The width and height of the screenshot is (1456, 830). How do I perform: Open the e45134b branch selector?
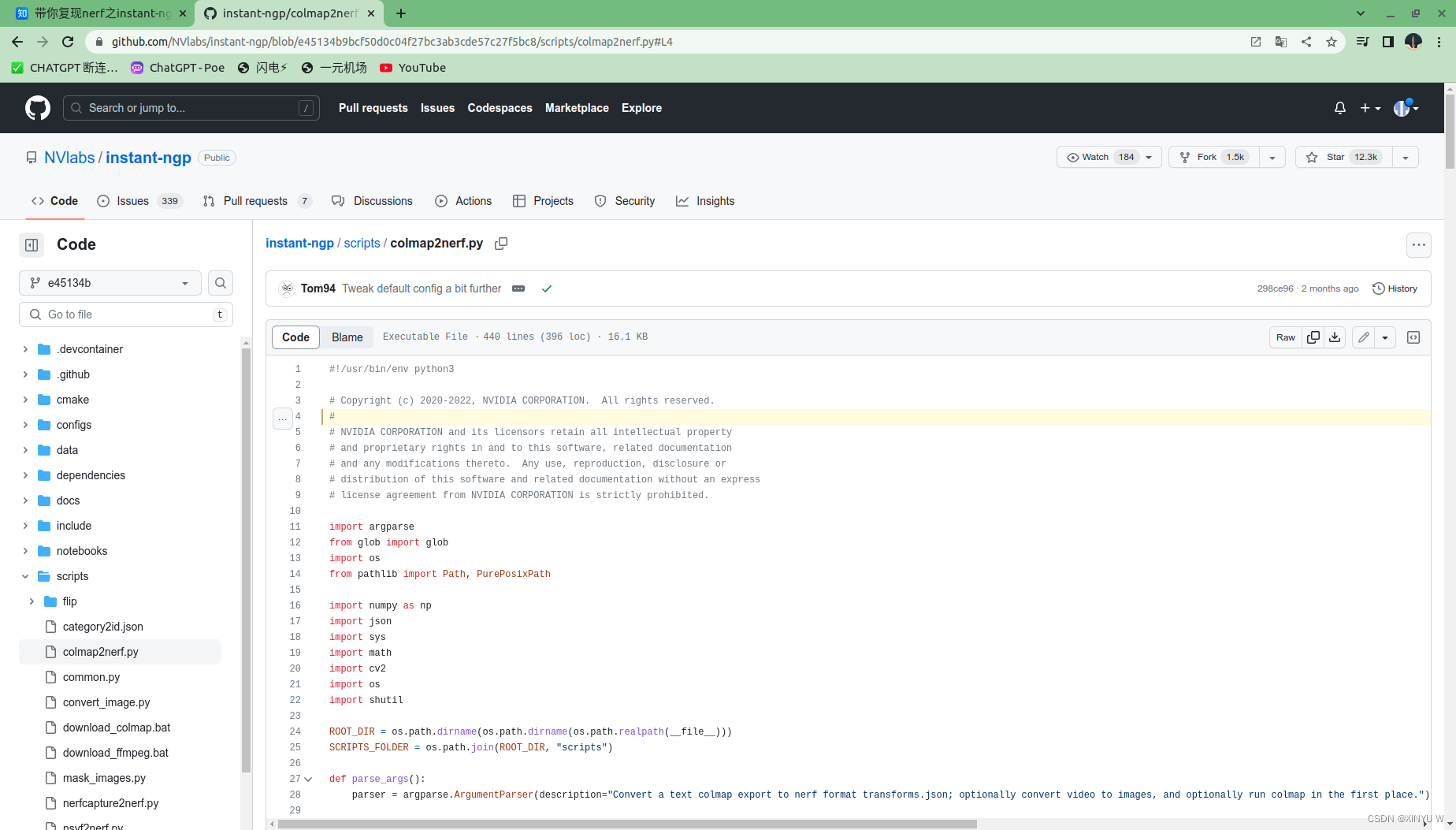(x=110, y=283)
